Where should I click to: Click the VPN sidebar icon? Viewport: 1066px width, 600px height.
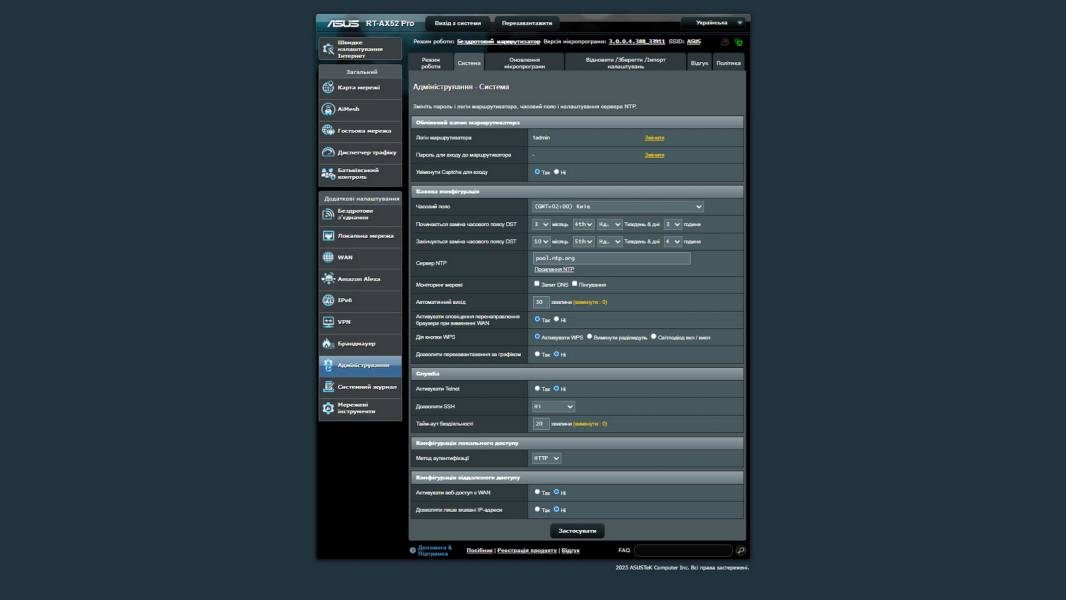pos(328,322)
